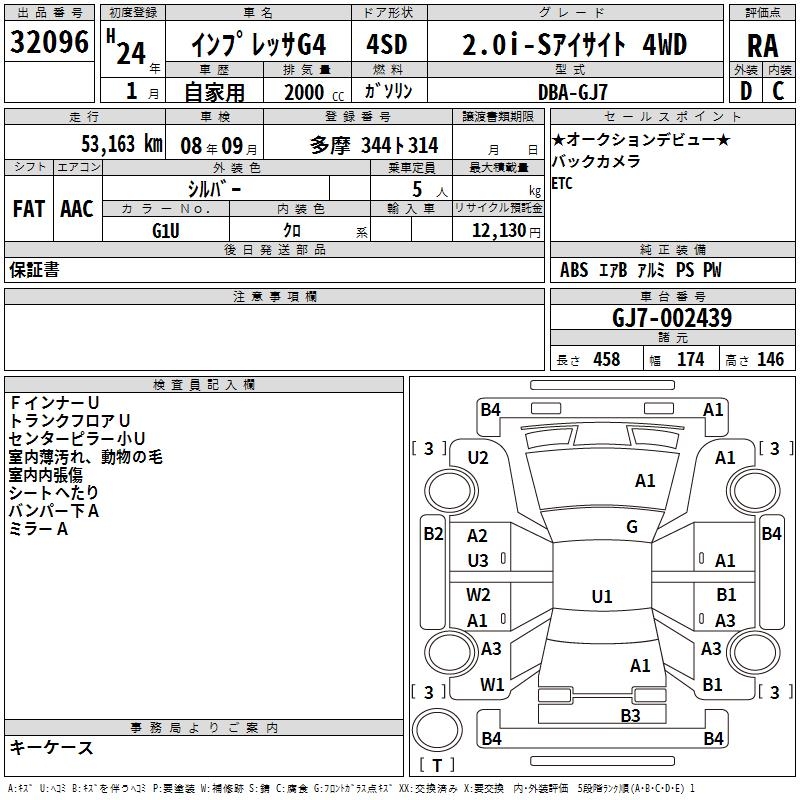Click chassis number GJ7-002439
Image resolution: width=800 pixels, height=800 pixels.
(x=672, y=317)
